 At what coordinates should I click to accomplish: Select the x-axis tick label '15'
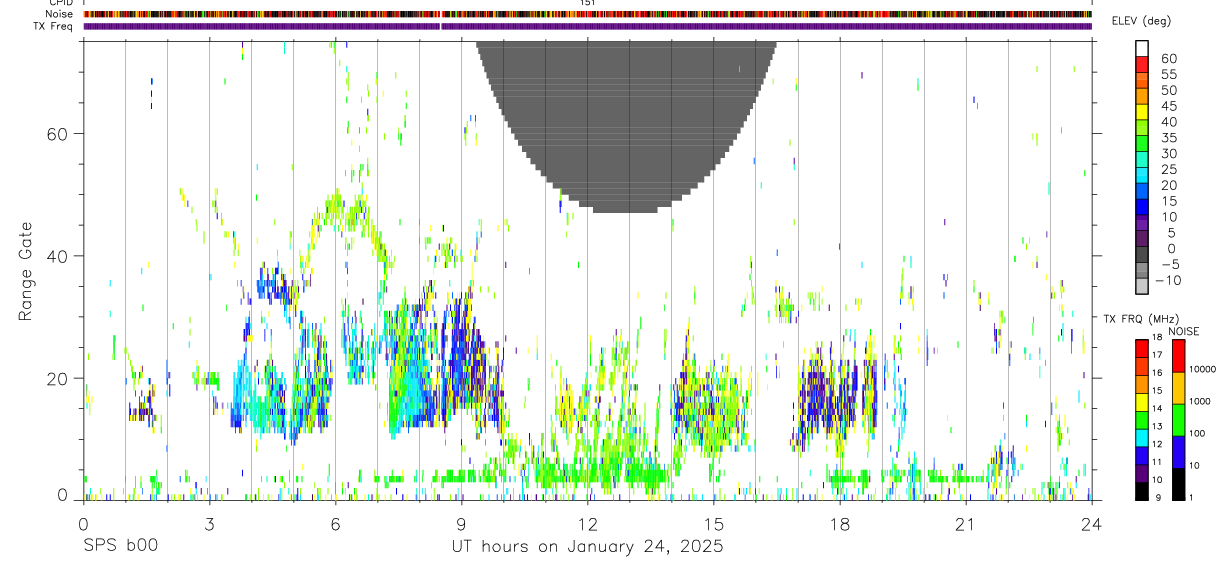tap(713, 524)
